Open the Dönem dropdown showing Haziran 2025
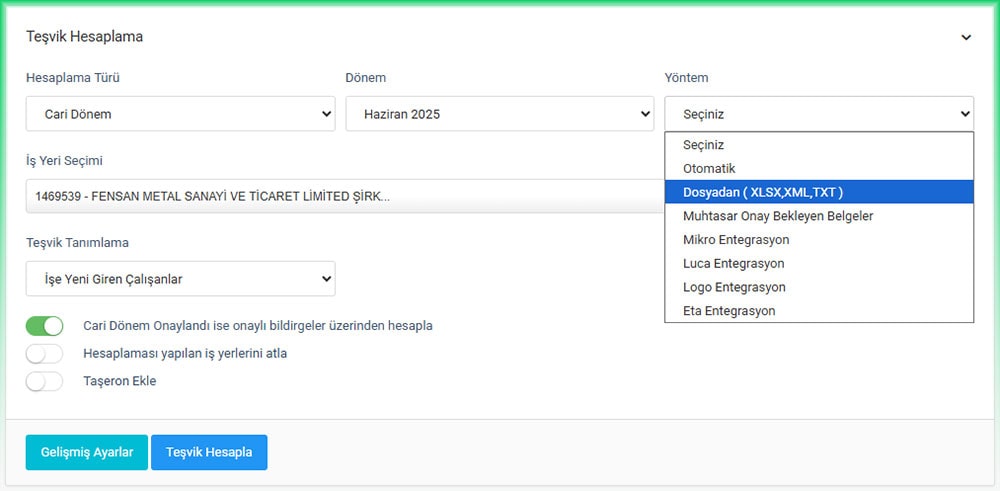 pyautogui.click(x=499, y=114)
